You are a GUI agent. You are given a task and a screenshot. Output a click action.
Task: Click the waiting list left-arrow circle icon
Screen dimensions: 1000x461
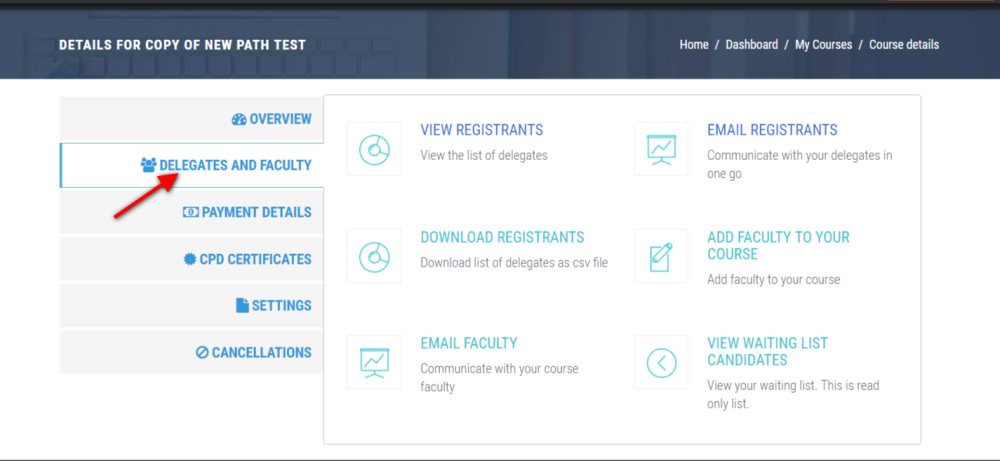point(661,362)
